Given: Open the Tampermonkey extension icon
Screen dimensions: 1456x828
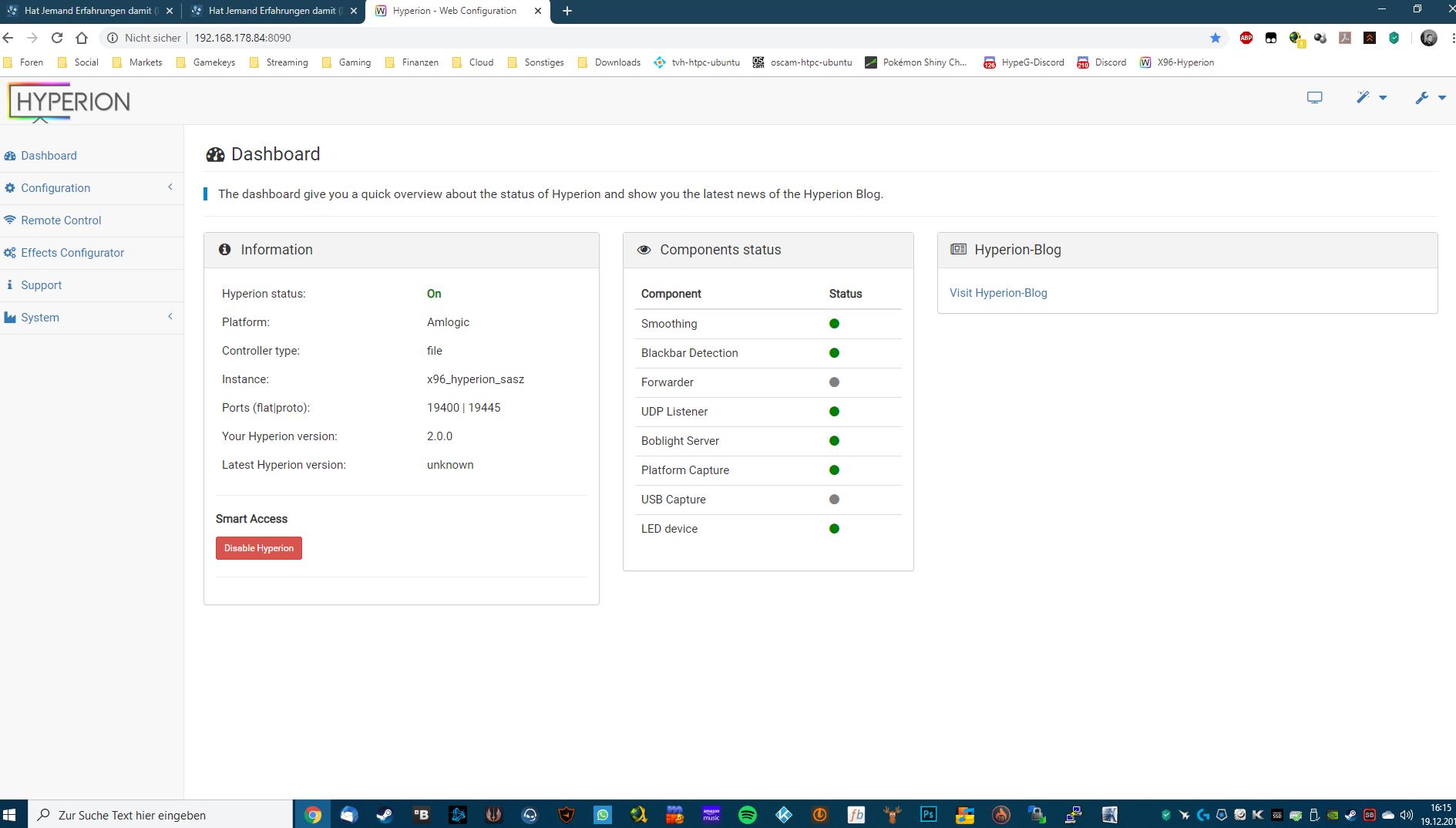Looking at the screenshot, I should tap(1271, 38).
